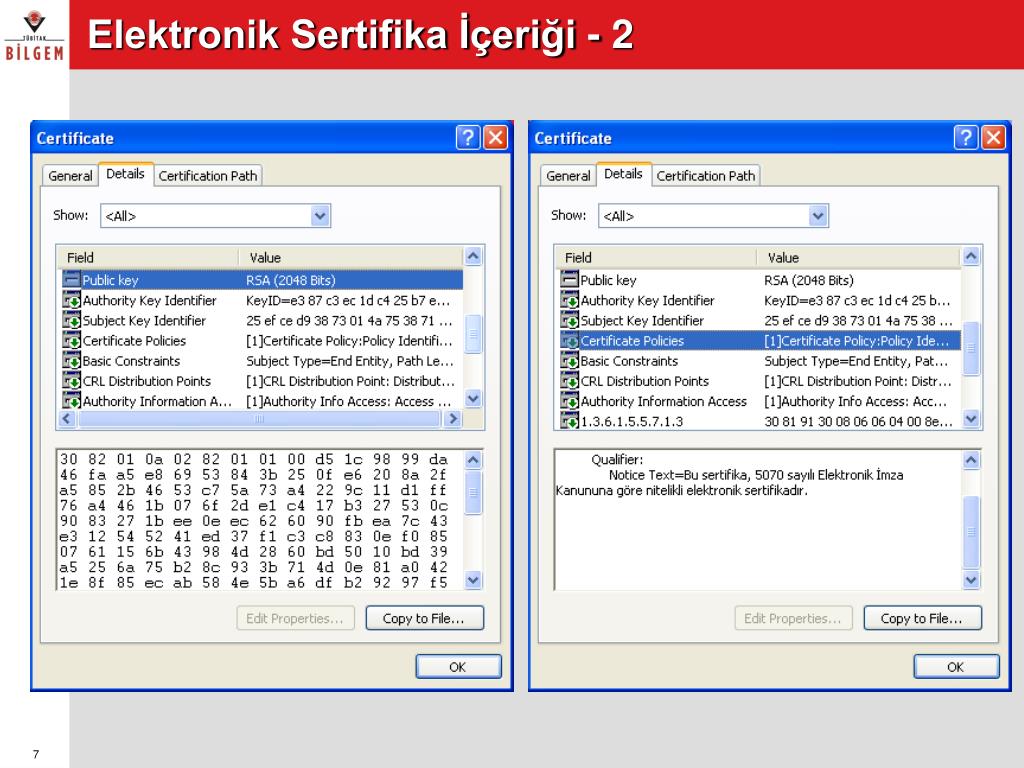Click field list scroll-up arrow in right window
1024x768 pixels.
[x=972, y=256]
